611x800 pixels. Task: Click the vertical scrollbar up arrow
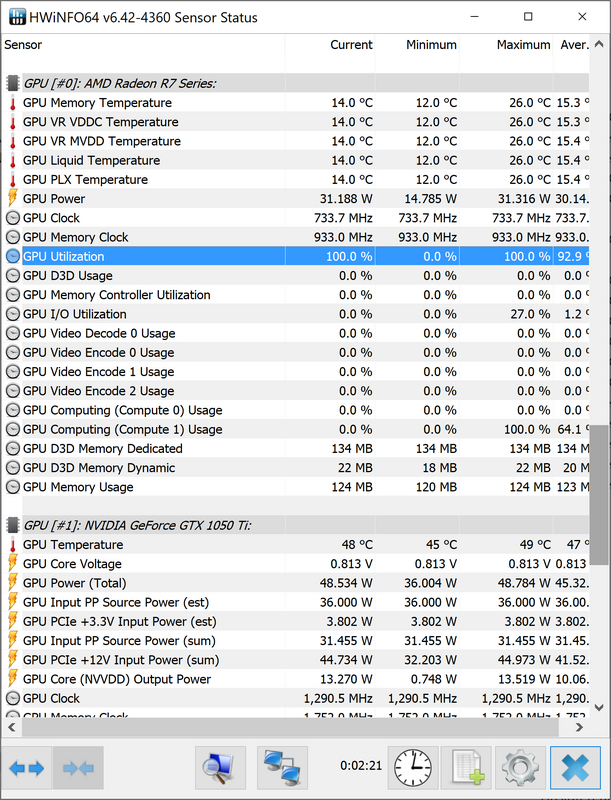(x=599, y=44)
